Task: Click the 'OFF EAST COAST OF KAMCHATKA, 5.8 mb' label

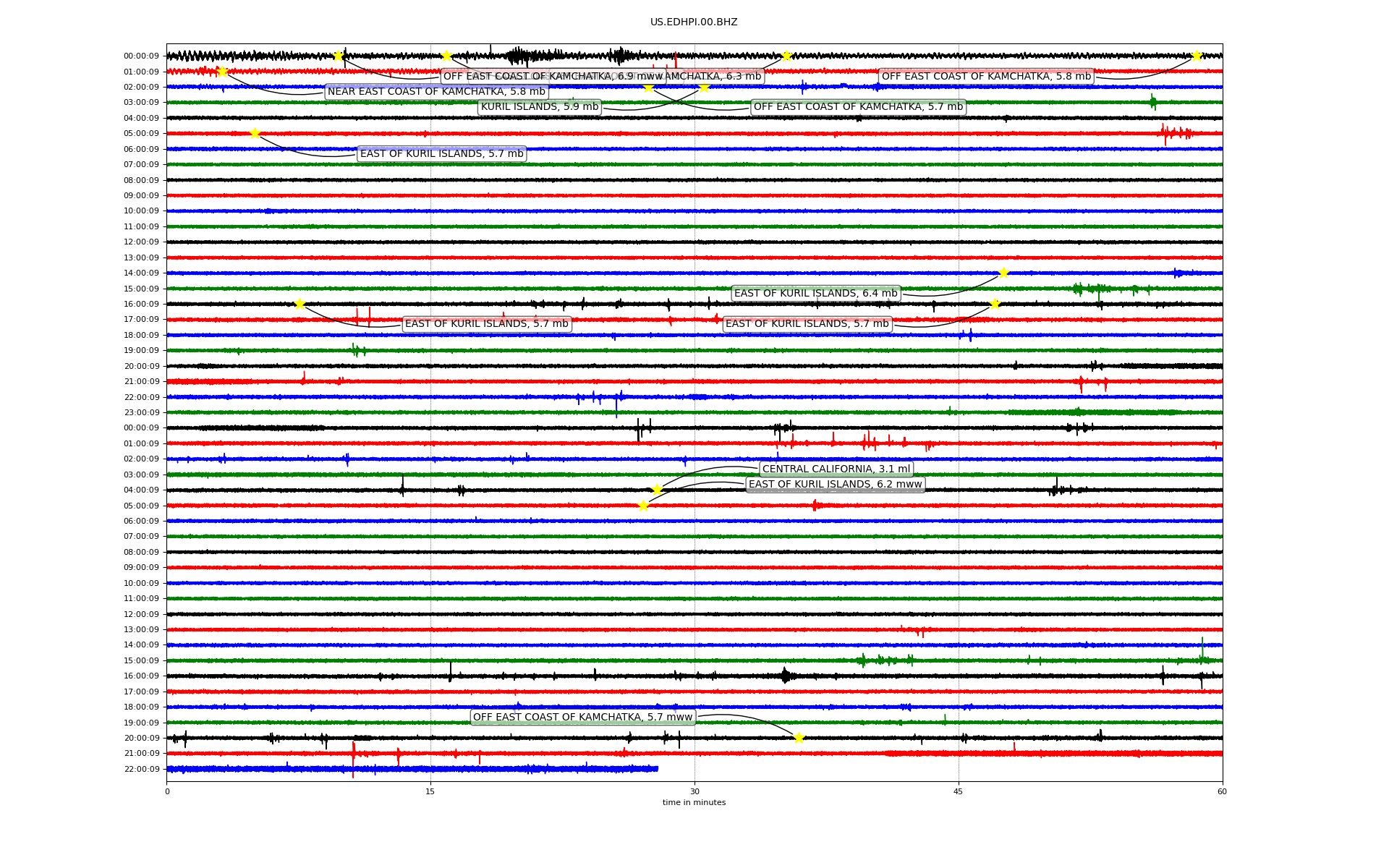Action: tap(986, 77)
